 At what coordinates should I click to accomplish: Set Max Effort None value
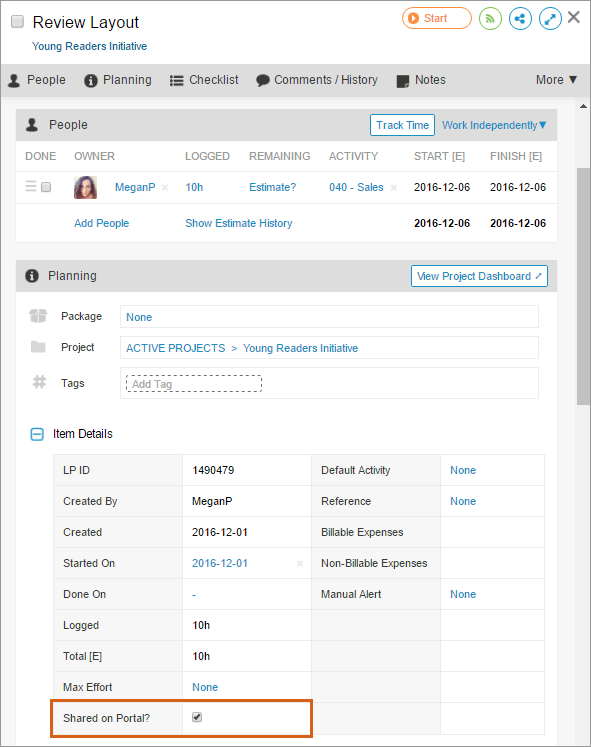tap(205, 687)
